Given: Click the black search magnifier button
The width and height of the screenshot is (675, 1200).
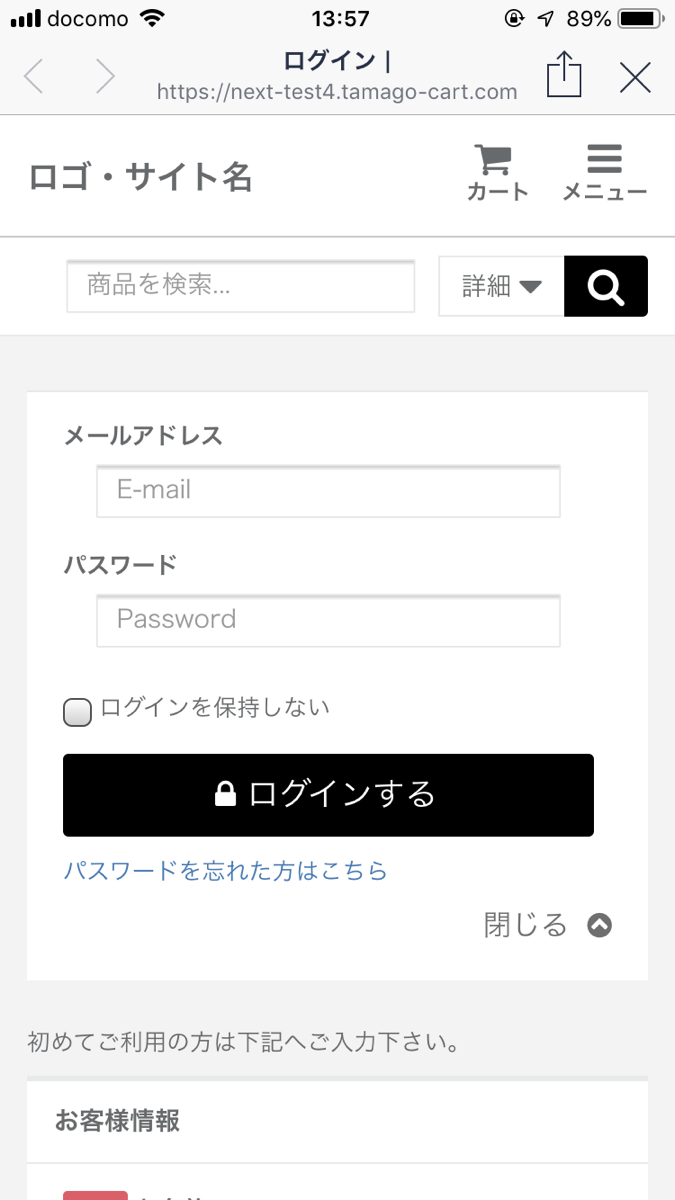Looking at the screenshot, I should coord(605,287).
